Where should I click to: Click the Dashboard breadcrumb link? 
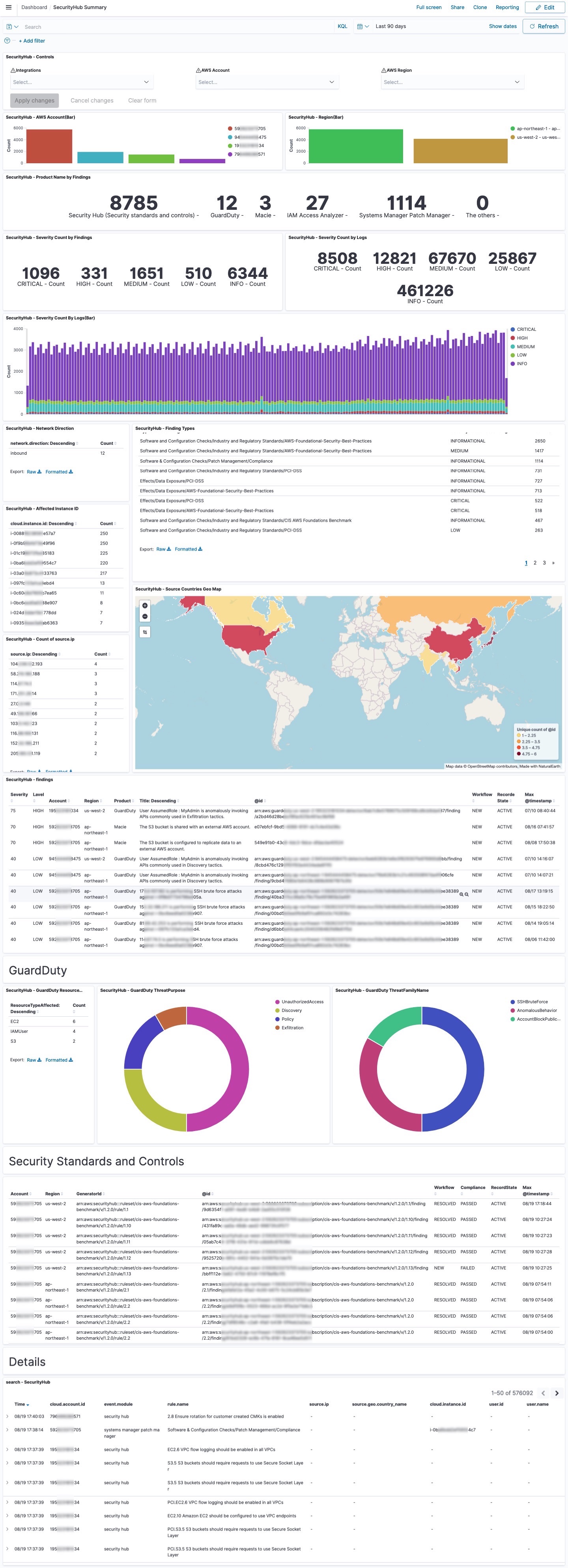tap(34, 7)
